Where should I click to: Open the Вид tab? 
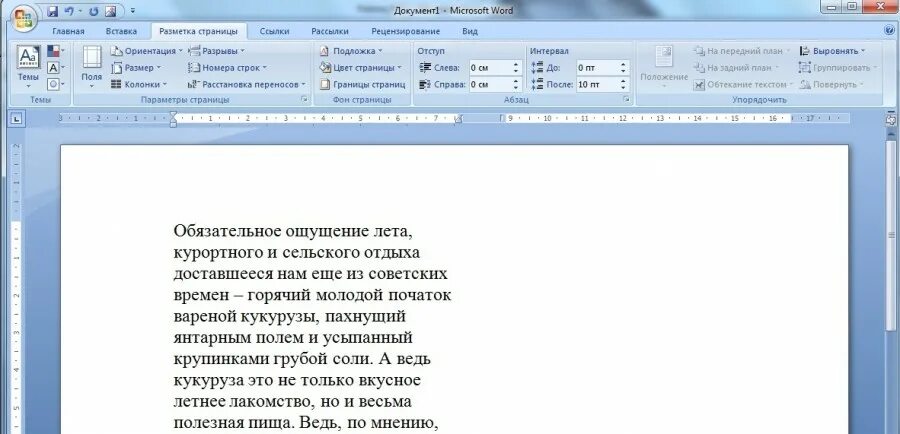tap(470, 32)
